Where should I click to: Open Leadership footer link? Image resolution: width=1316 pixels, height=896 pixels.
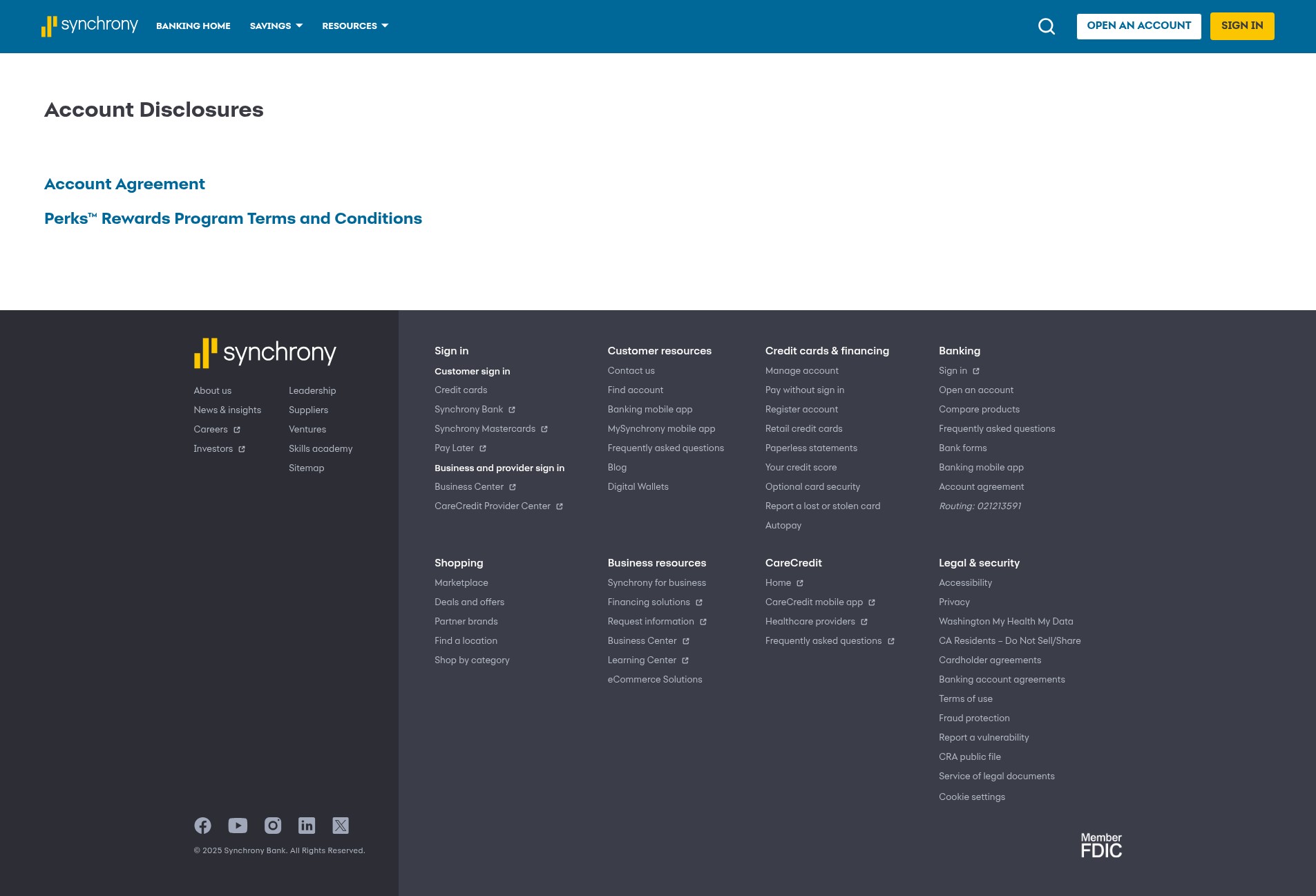click(312, 391)
